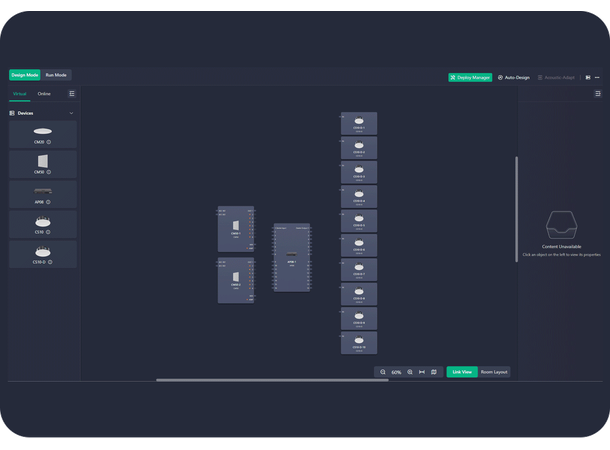
Task: Click the Deploy Manager button
Action: pyautogui.click(x=470, y=77)
